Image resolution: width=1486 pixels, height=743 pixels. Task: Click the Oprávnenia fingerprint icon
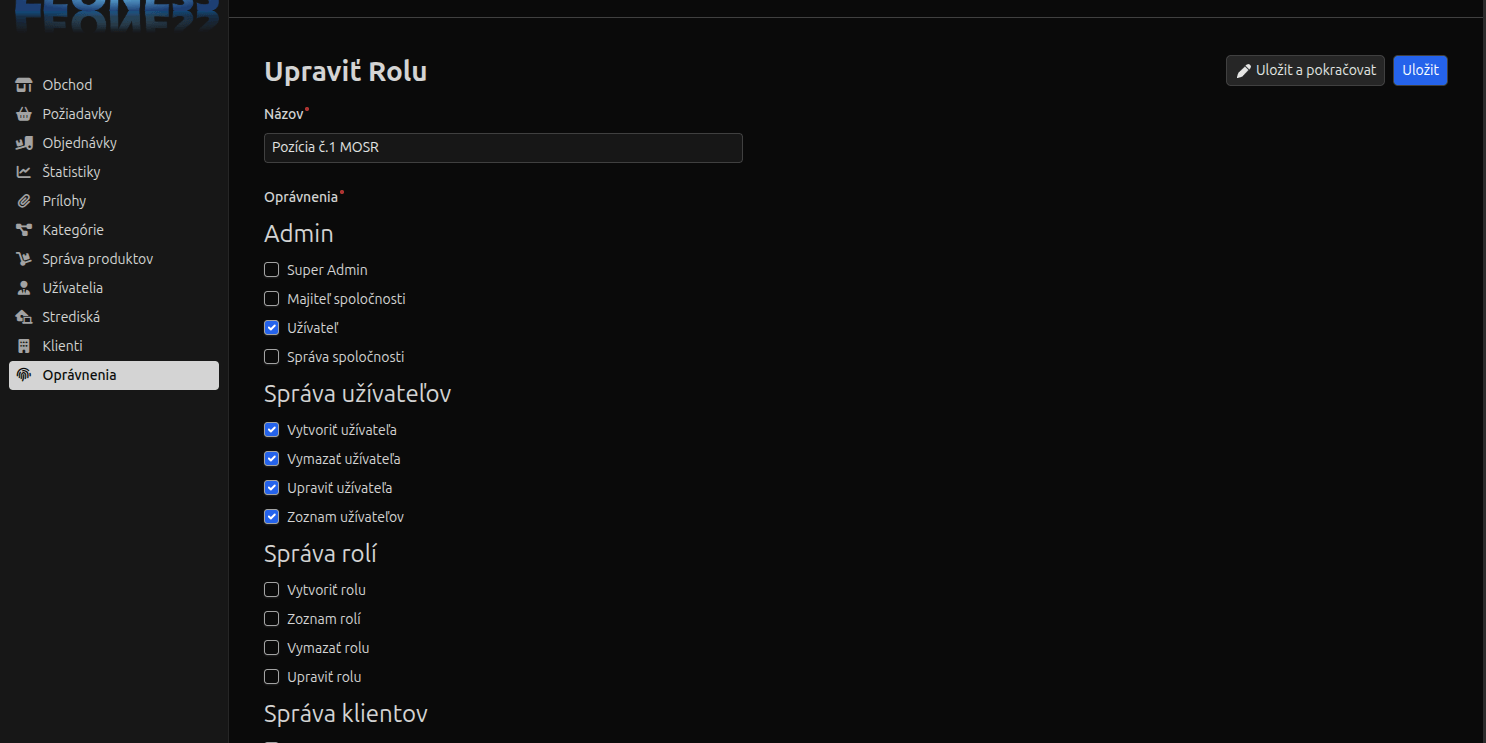coord(24,375)
